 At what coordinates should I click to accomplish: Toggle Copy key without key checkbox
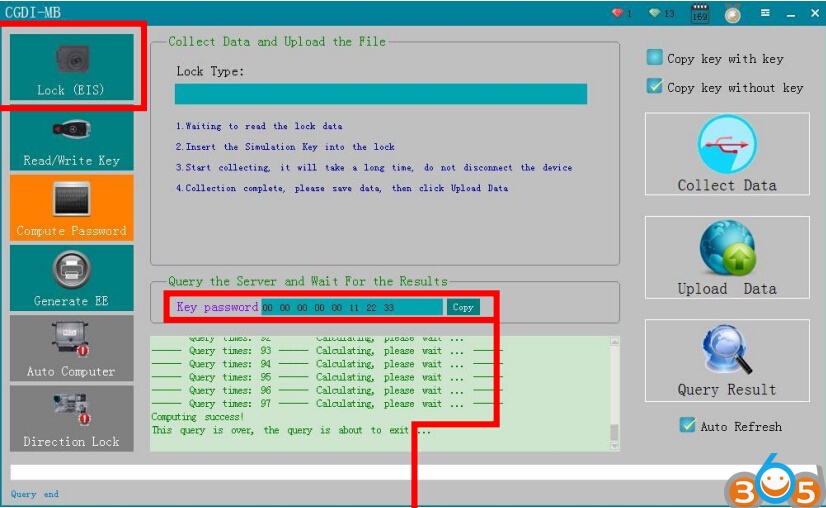pos(654,86)
